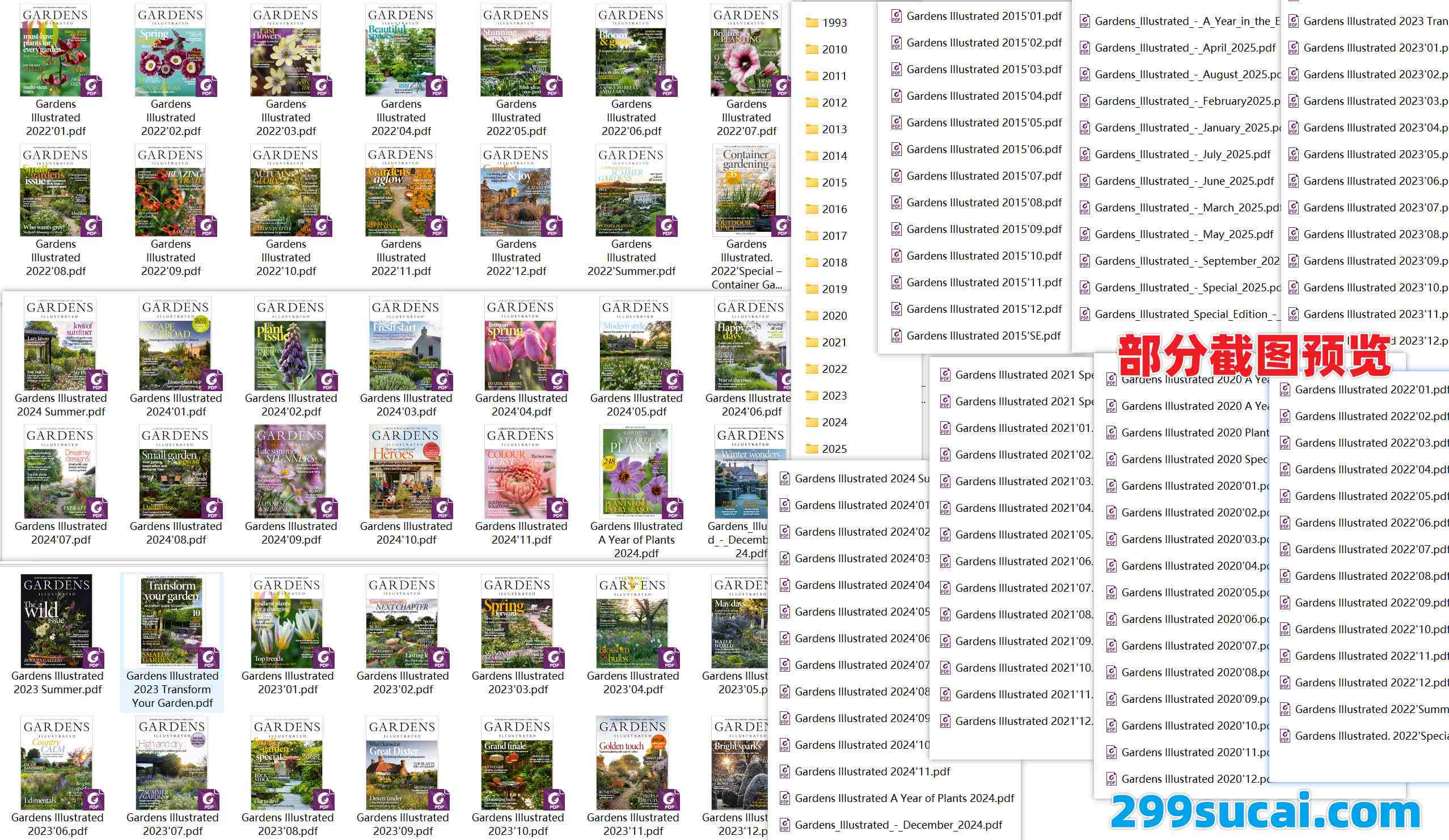
Task: Open the 2015 folder icon
Action: [x=812, y=183]
